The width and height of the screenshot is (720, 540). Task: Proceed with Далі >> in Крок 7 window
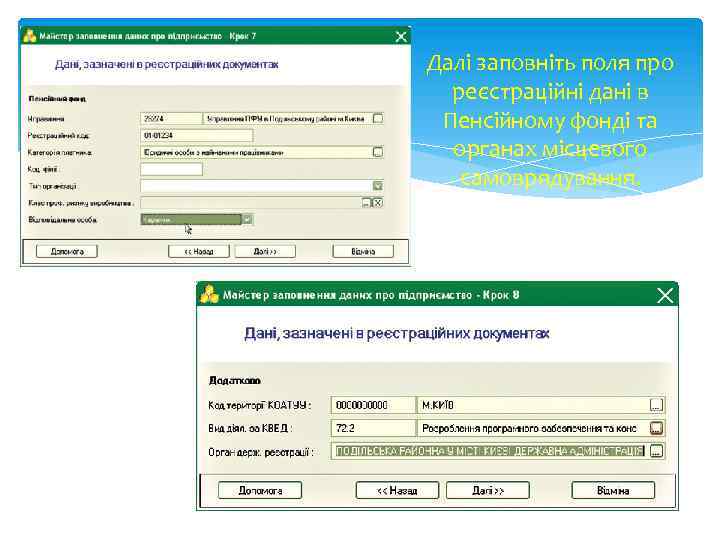265,251
